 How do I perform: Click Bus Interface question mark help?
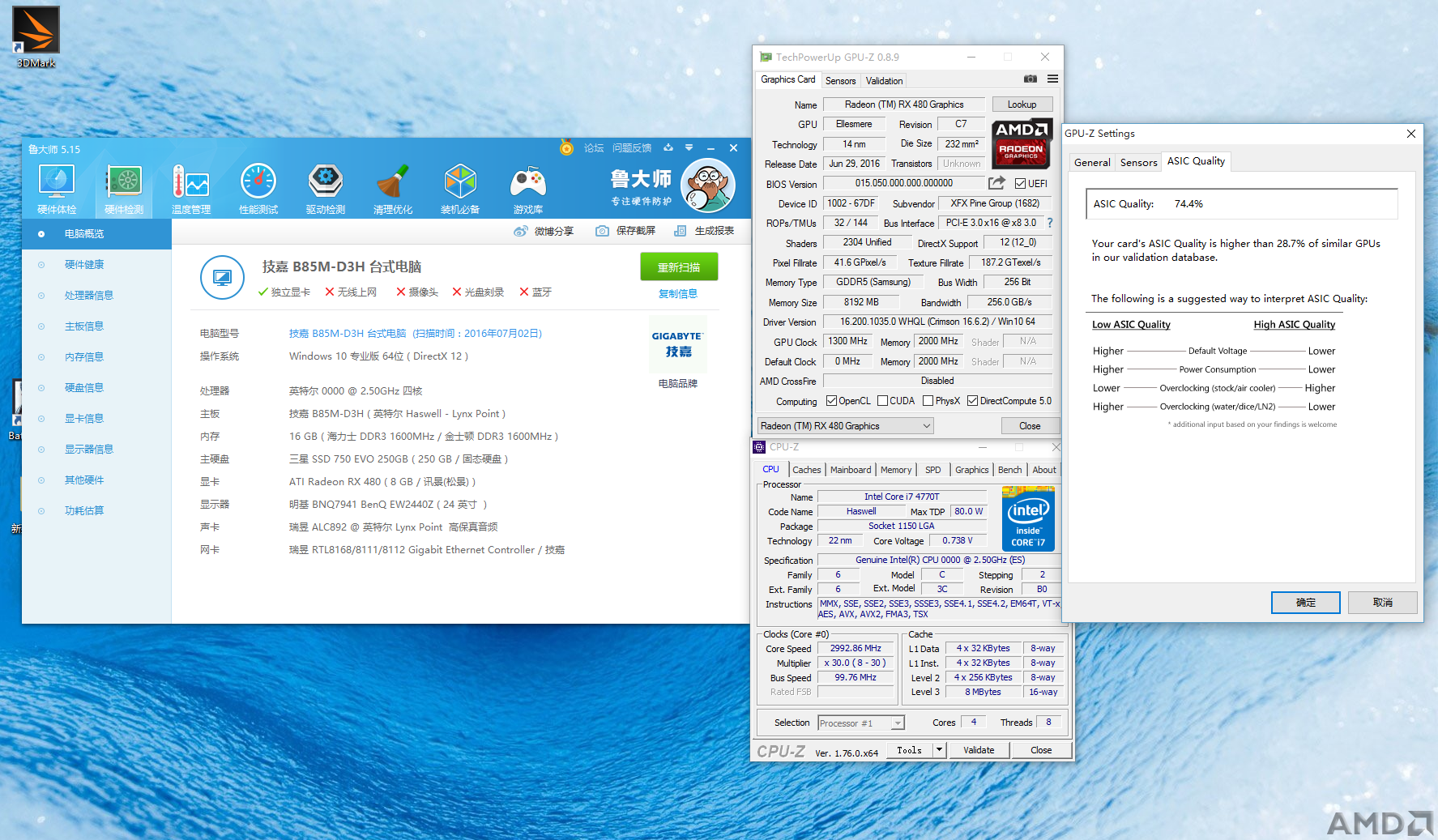pyautogui.click(x=1050, y=223)
